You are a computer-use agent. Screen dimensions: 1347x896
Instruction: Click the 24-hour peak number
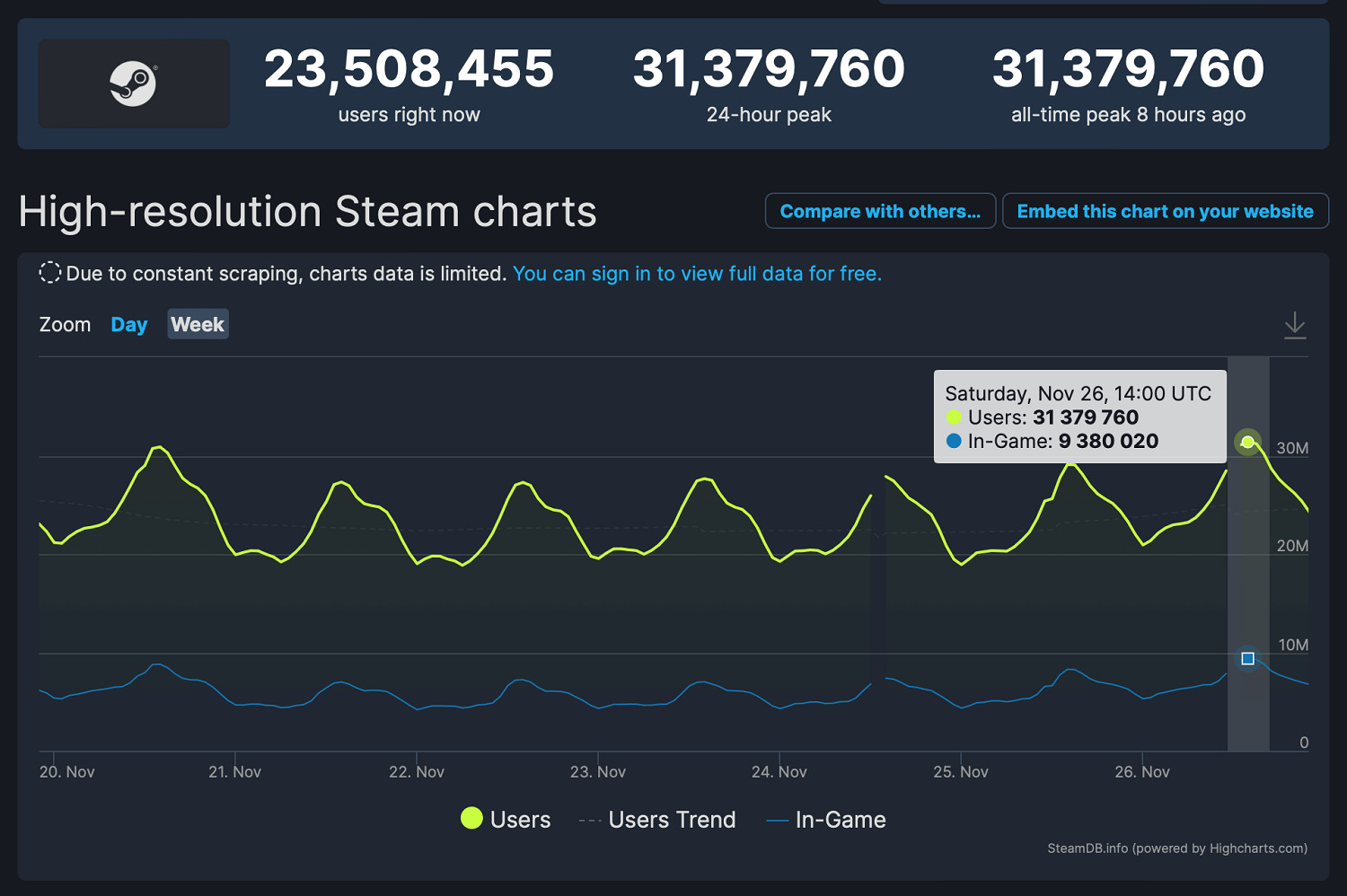[x=769, y=70]
